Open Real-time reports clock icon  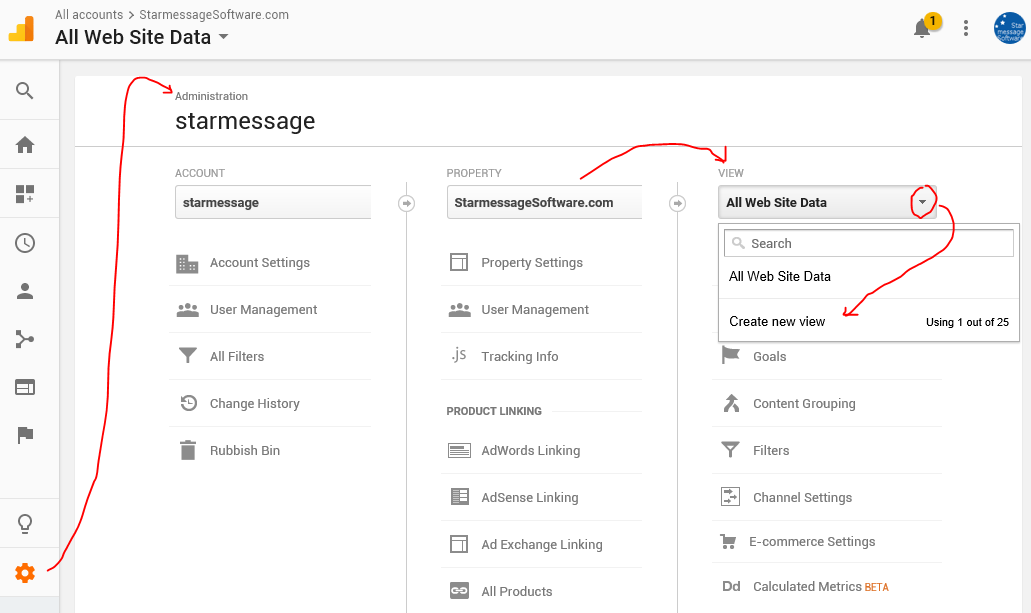pyautogui.click(x=25, y=243)
